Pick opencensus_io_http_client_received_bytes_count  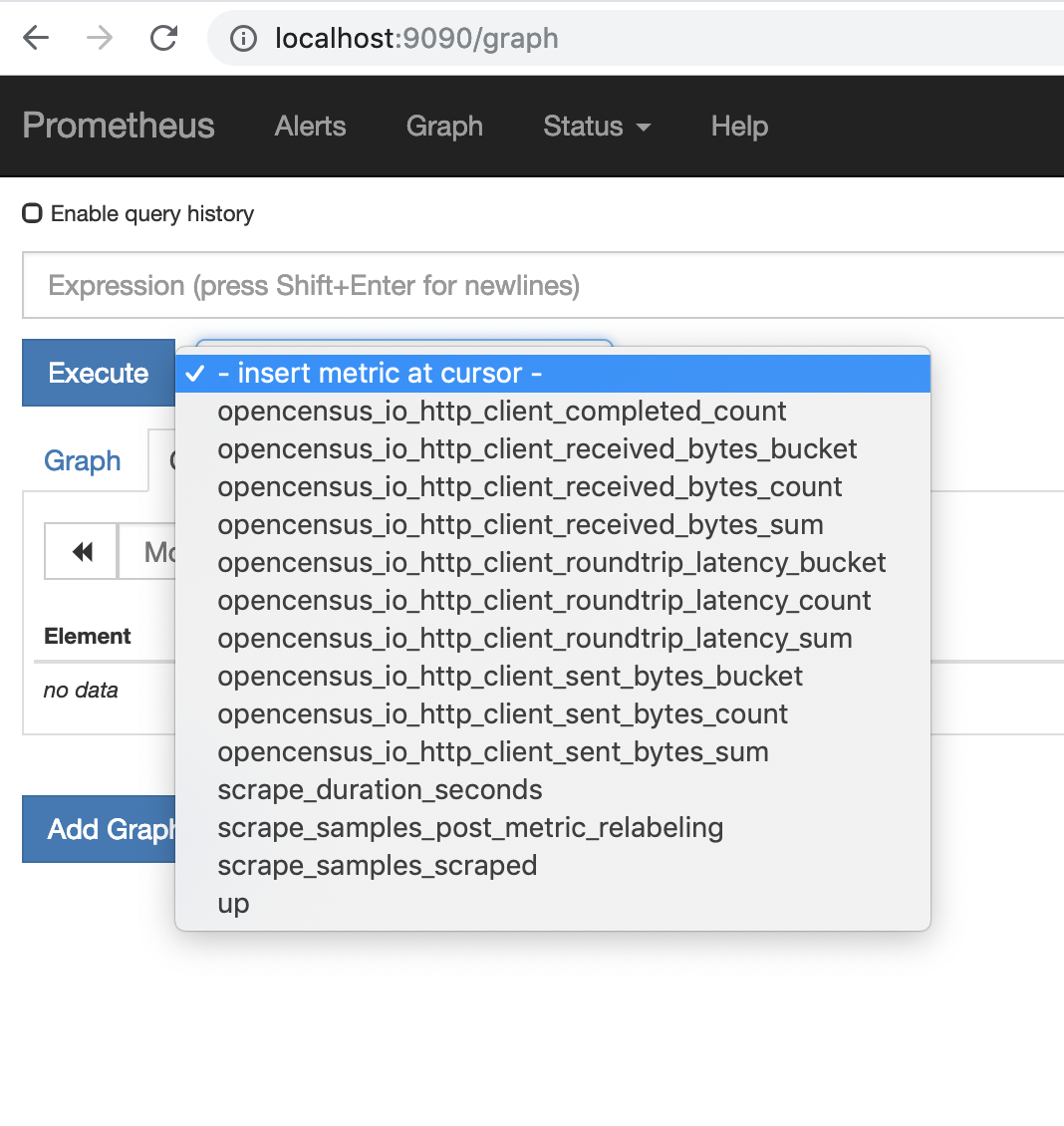pos(553,487)
